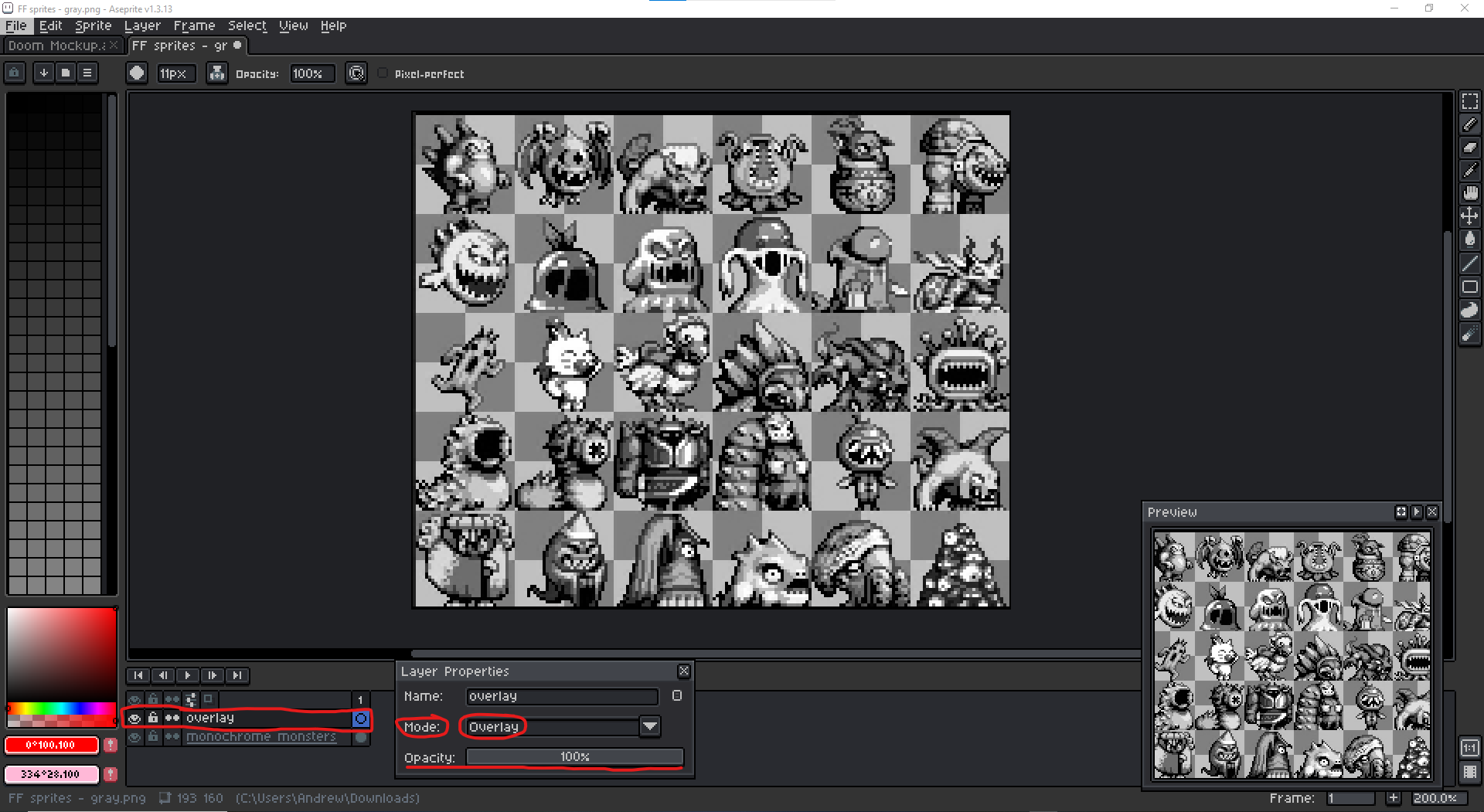Viewport: 1484px width, 812px height.
Task: Select the Blur tool
Action: [x=1469, y=334]
